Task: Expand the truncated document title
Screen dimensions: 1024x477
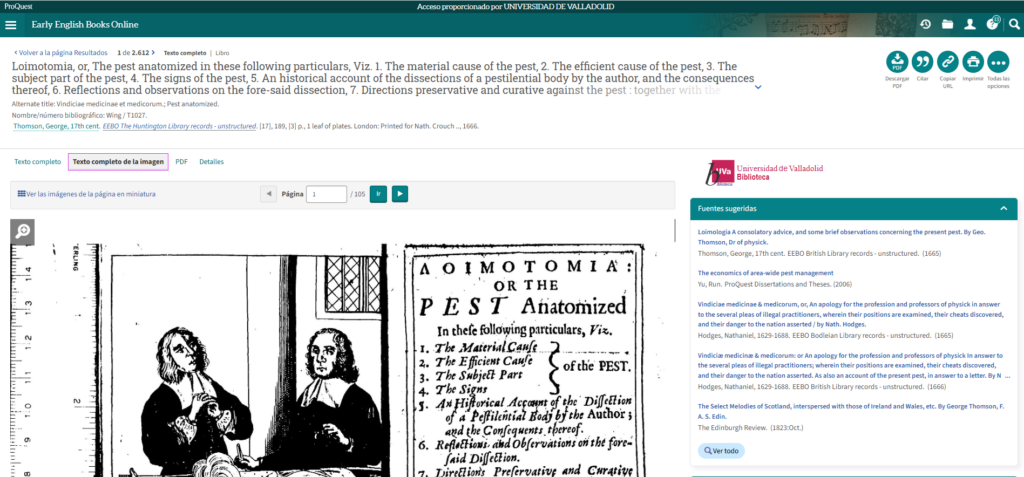Action: coord(758,87)
